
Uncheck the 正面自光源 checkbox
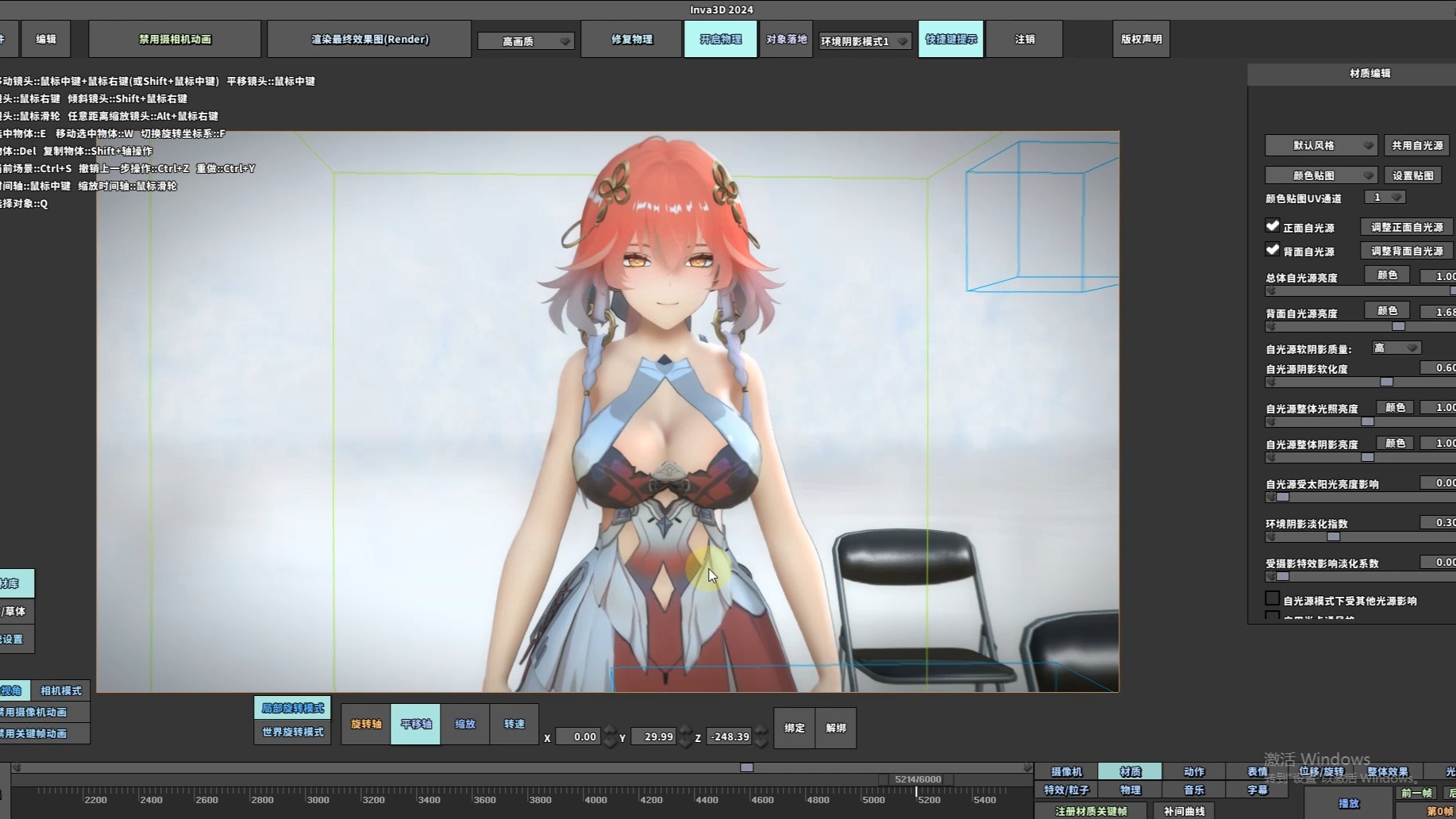click(1273, 226)
